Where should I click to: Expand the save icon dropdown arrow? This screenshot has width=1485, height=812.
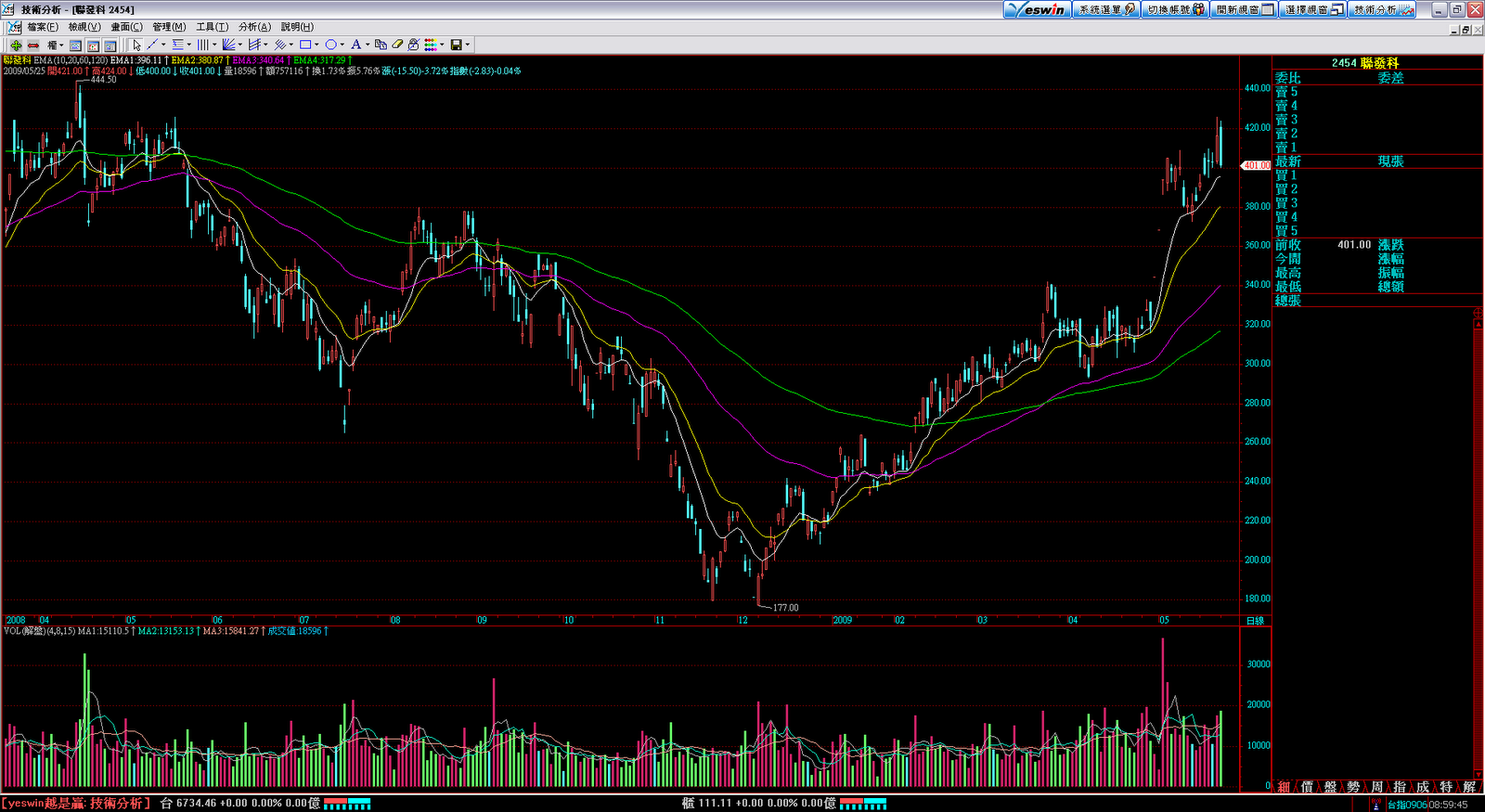468,45
